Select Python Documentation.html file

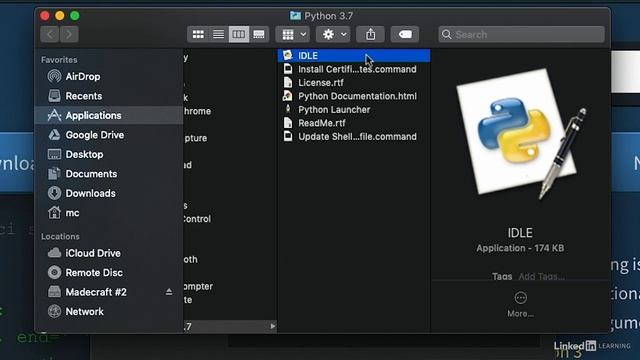354,96
